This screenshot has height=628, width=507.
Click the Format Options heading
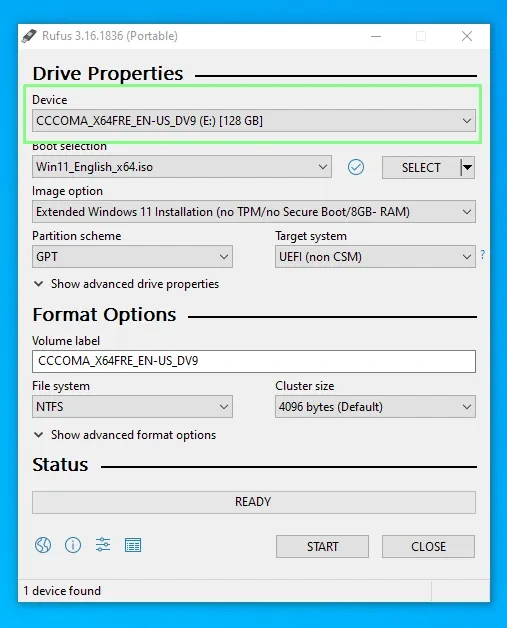click(x=104, y=315)
